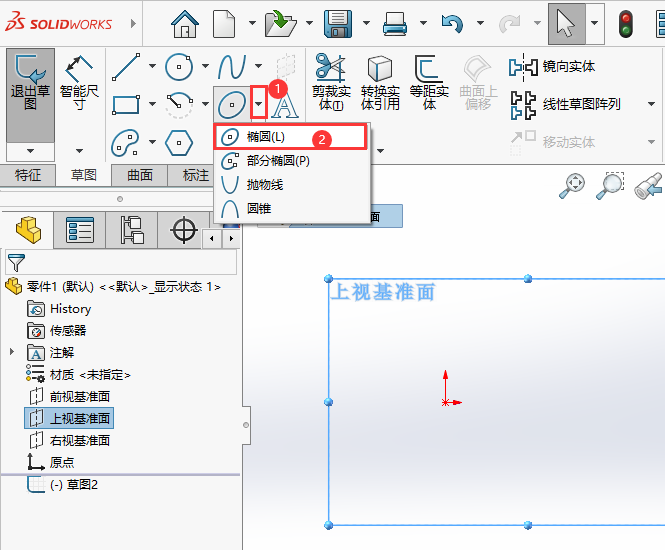Switch to the 草图 ribbon tab
This screenshot has width=665, height=550.
pos(84,175)
